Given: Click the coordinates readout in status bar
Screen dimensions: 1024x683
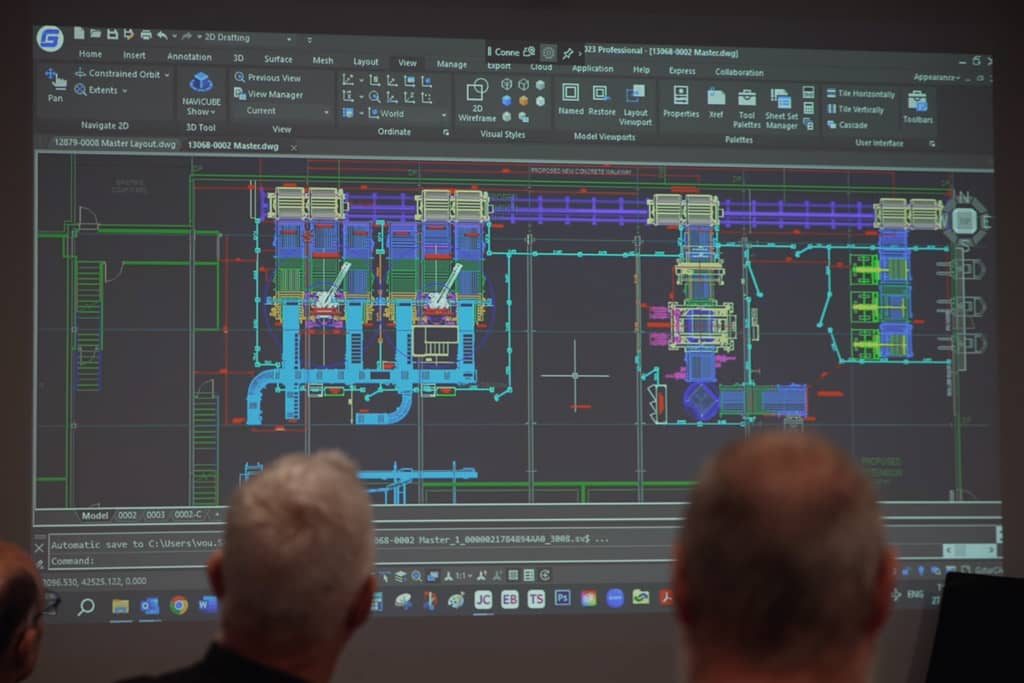Looking at the screenshot, I should tap(95, 582).
